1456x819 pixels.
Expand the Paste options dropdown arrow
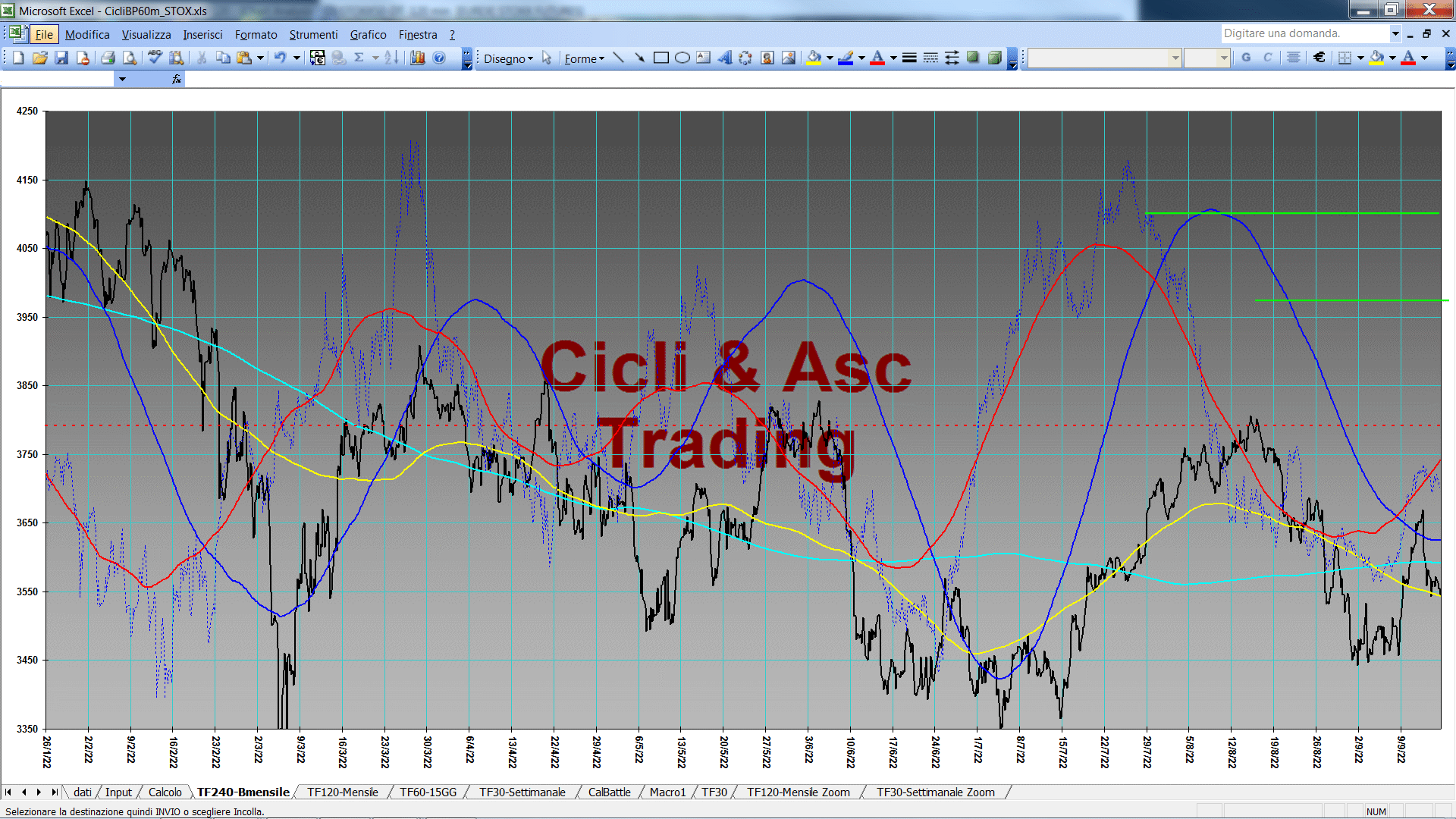260,58
